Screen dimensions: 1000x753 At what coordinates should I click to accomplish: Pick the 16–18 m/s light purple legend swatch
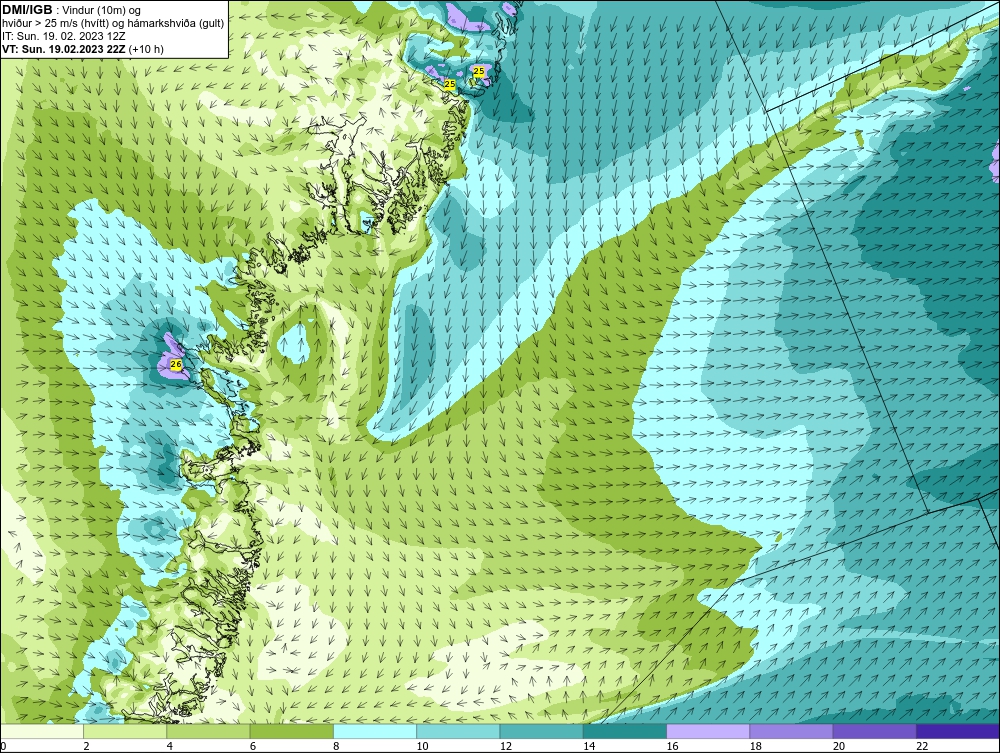click(x=708, y=731)
